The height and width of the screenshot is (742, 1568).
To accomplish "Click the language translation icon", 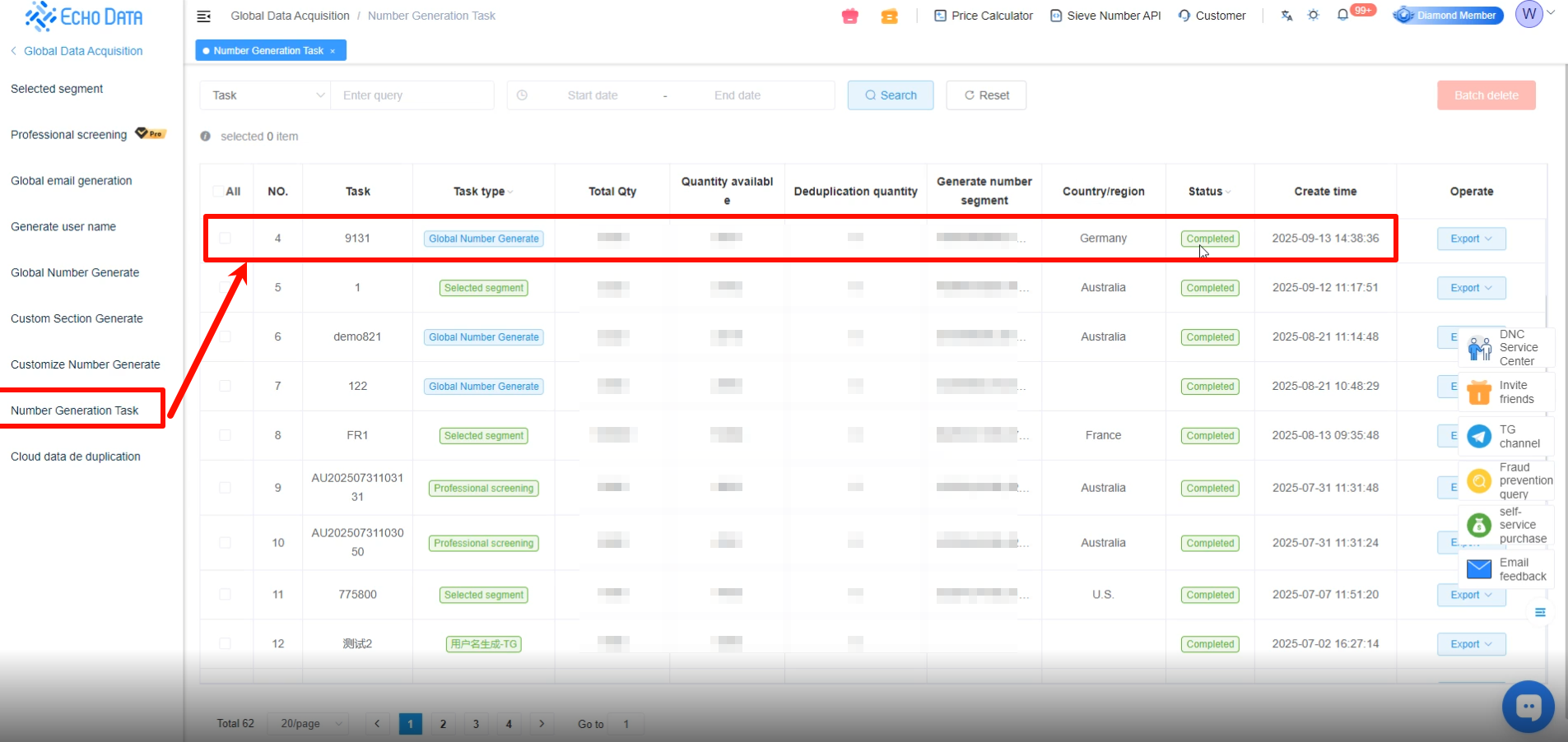I will [x=1287, y=16].
